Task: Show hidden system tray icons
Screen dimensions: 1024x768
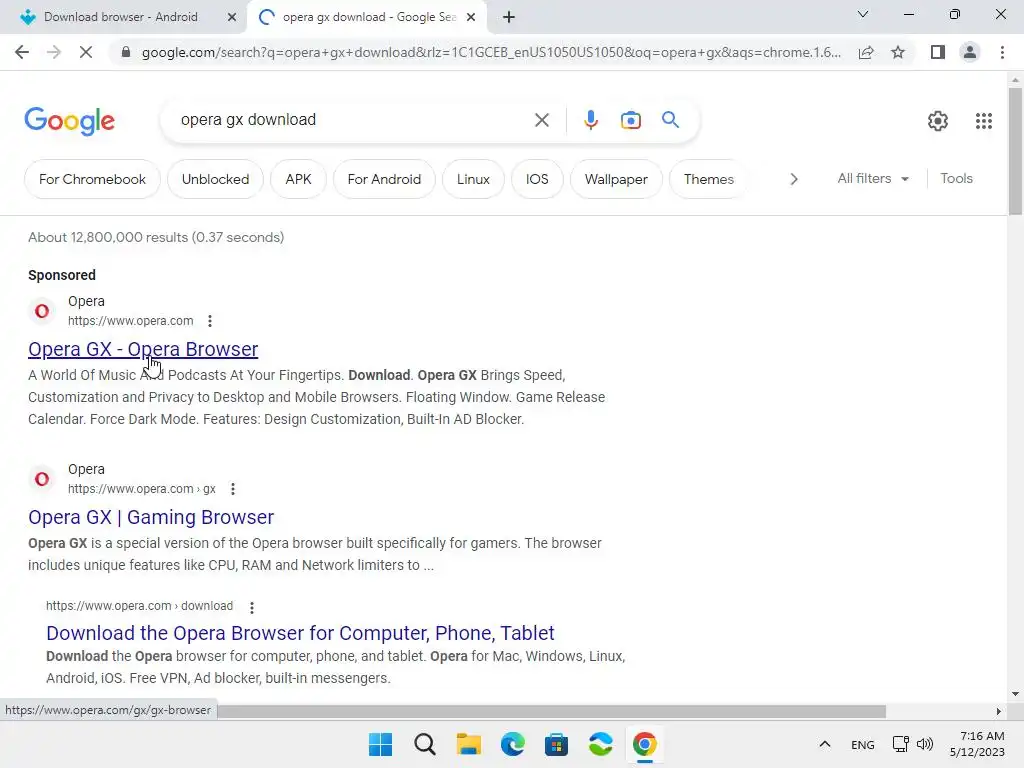Action: pos(825,744)
